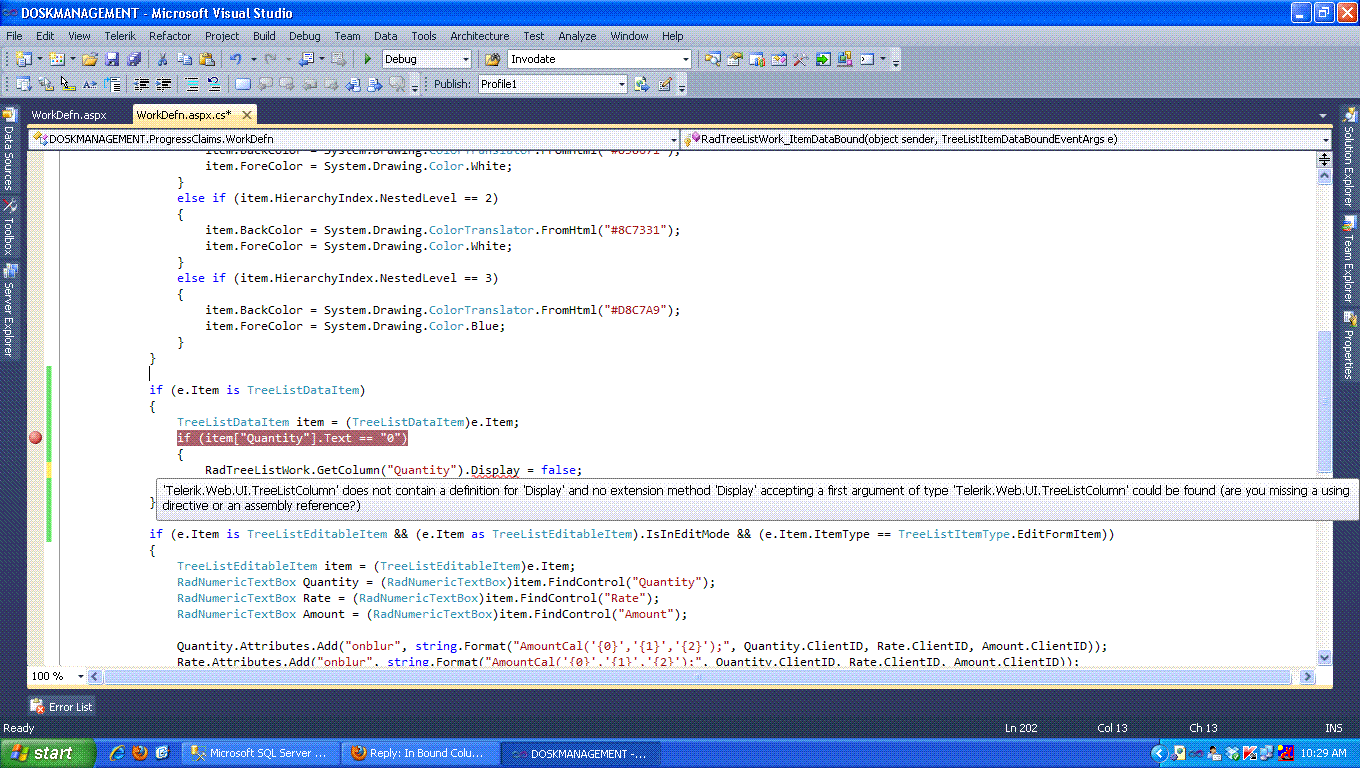Expand the Publish Profile1 dropdown
The height and width of the screenshot is (768, 1360).
pyautogui.click(x=620, y=85)
